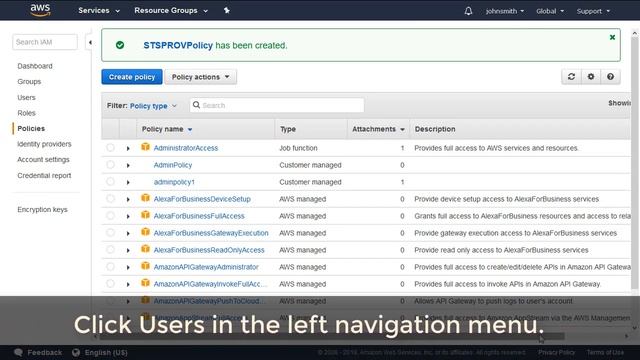Open the Support menu
640x360 pixels.
click(x=593, y=11)
